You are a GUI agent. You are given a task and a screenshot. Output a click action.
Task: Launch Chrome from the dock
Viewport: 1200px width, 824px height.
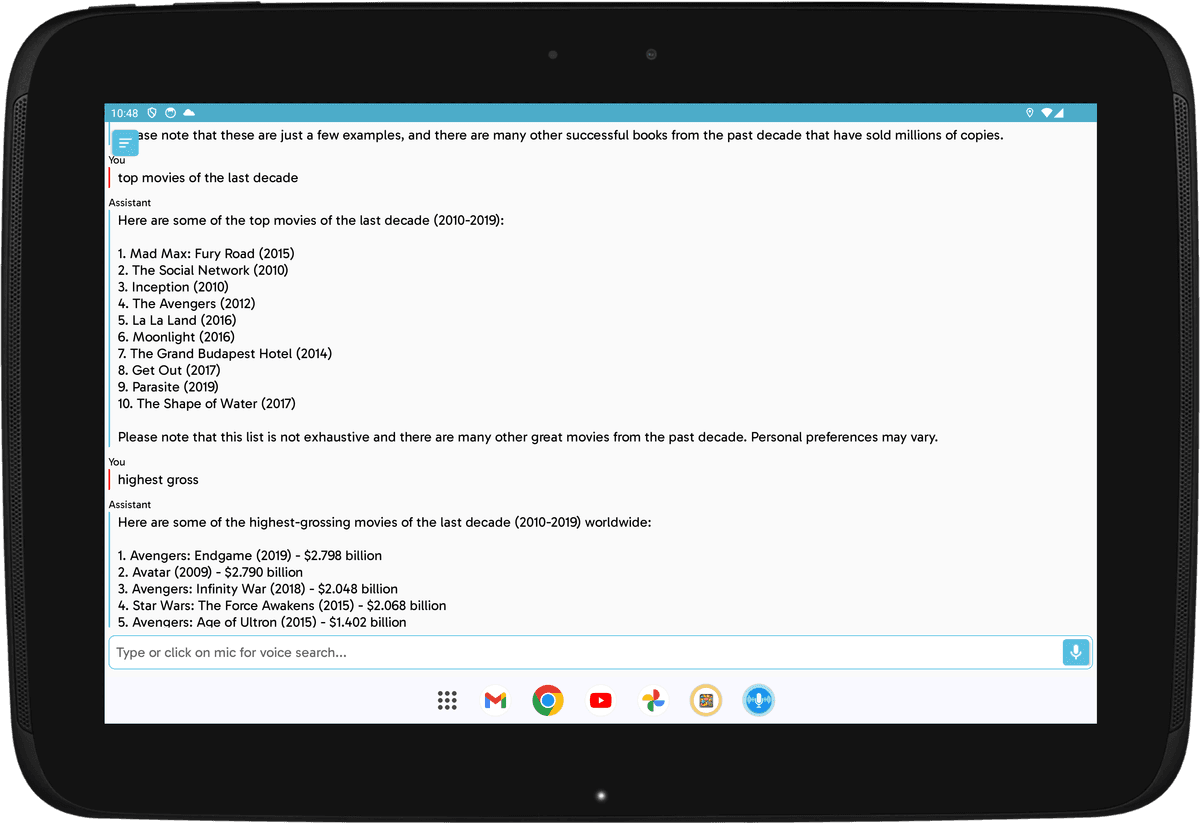(x=547, y=701)
